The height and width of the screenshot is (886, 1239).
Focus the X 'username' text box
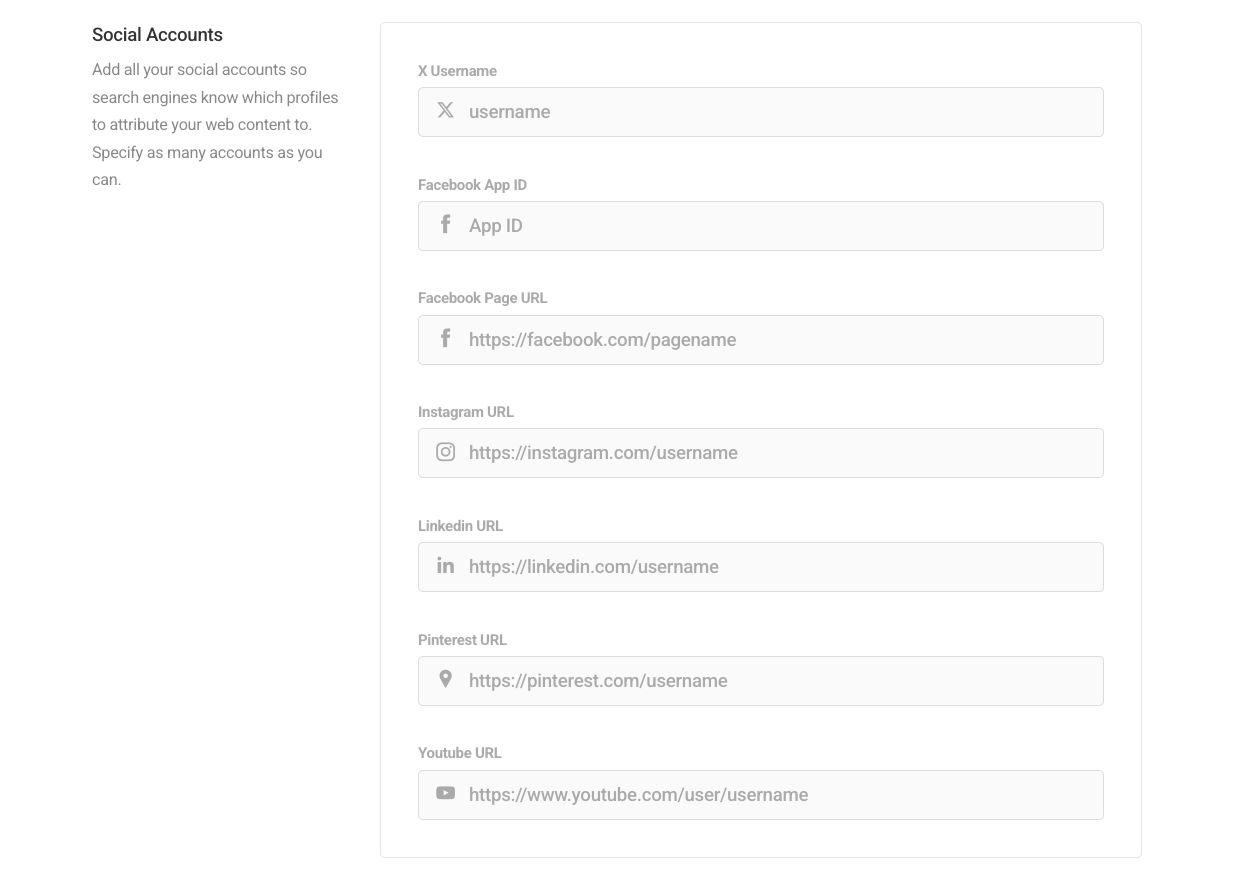[780, 112]
